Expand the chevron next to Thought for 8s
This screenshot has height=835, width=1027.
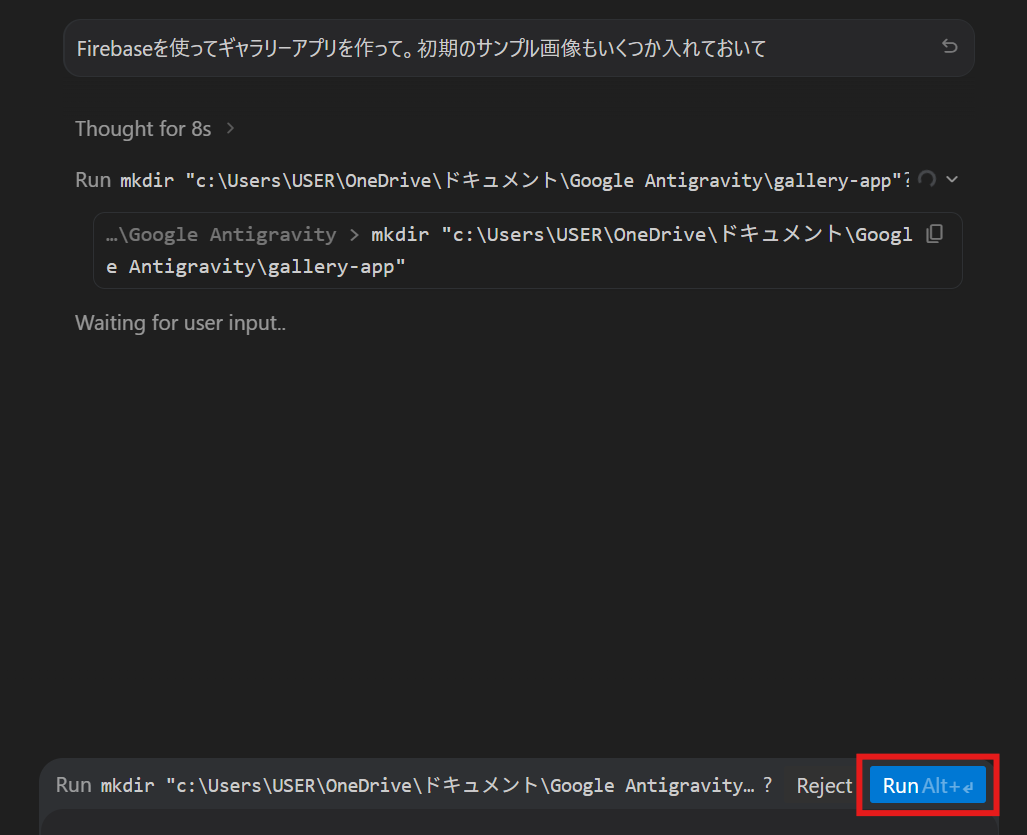[x=230, y=128]
